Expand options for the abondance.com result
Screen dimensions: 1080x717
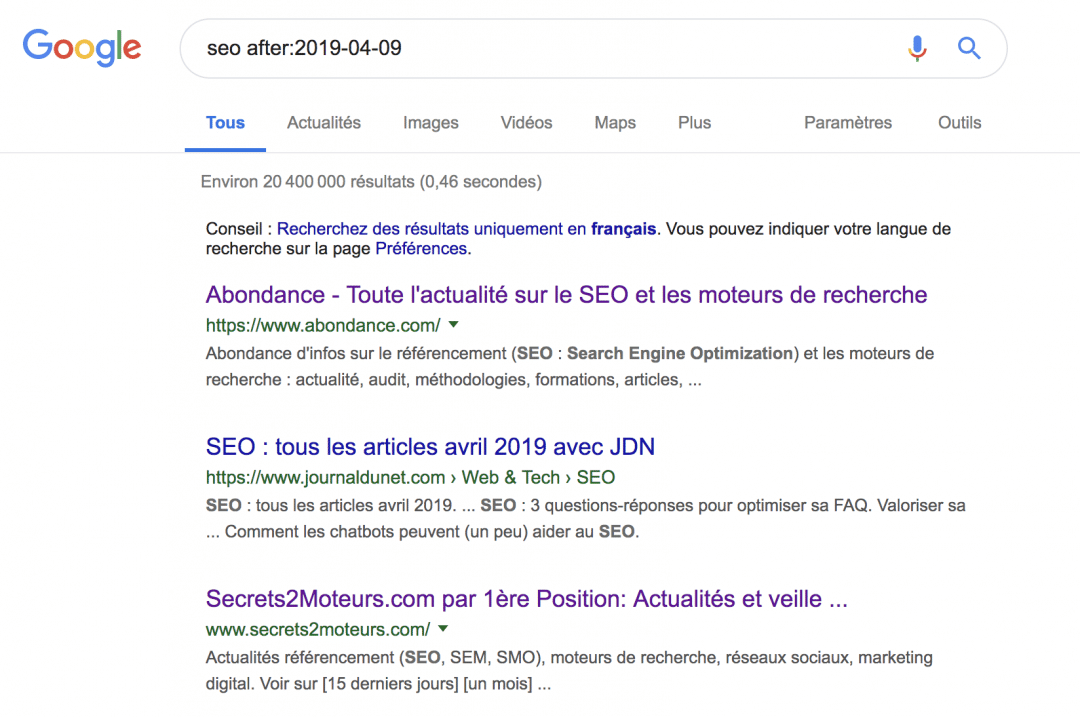click(x=453, y=324)
